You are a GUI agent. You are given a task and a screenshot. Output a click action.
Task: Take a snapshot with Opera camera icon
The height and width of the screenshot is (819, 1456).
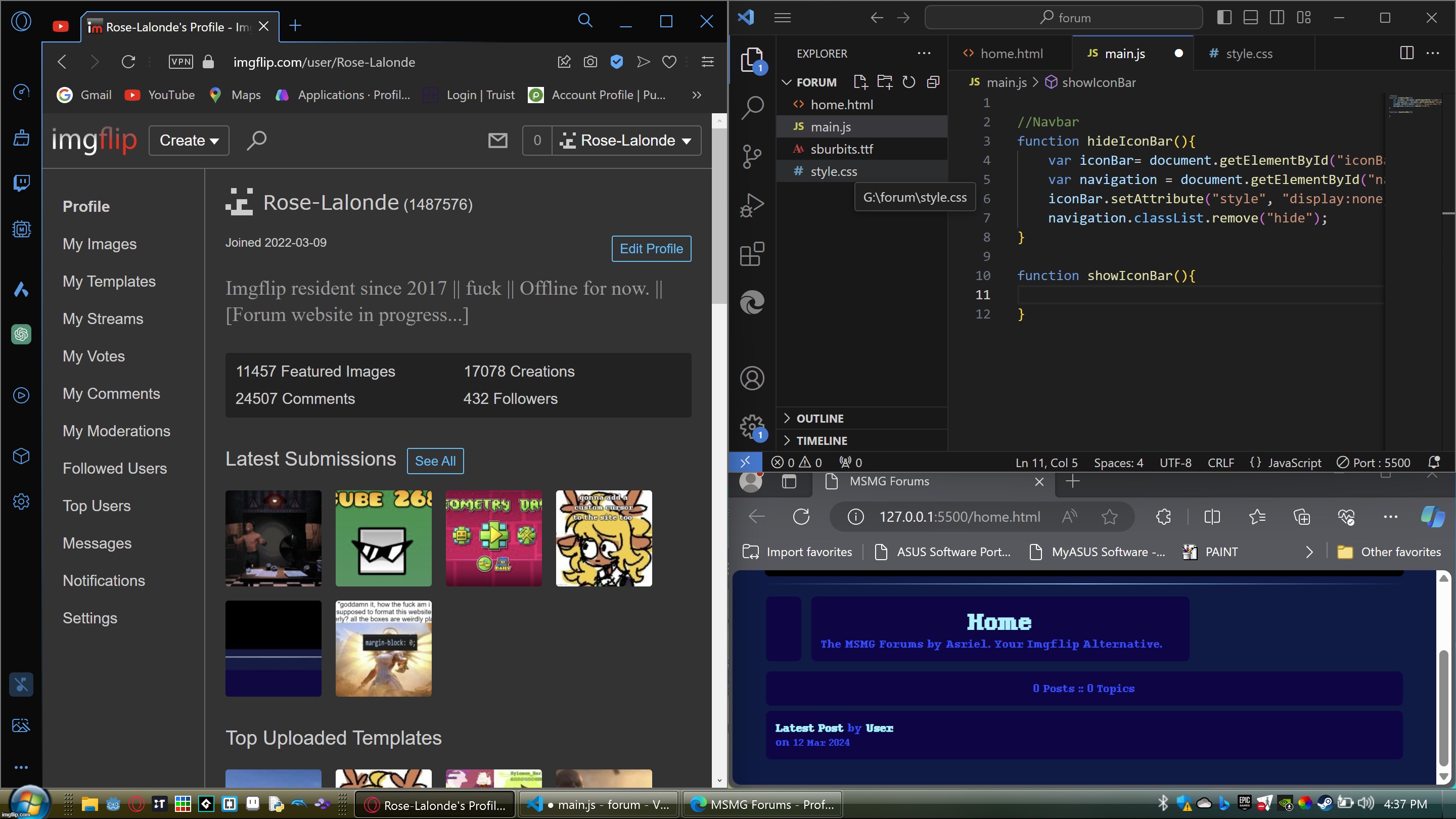[x=590, y=62]
